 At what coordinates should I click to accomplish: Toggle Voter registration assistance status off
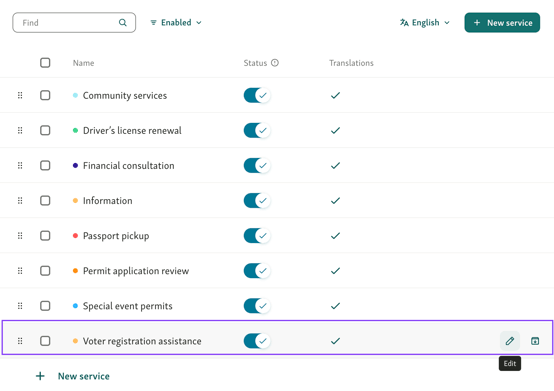pos(257,341)
